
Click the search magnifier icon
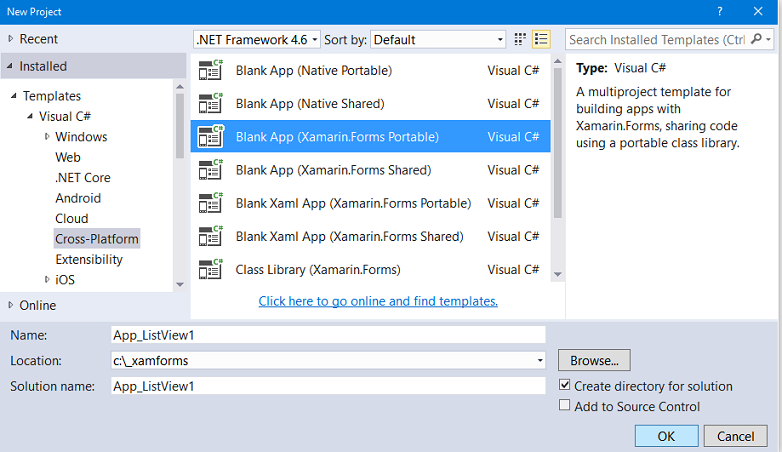tap(756, 39)
